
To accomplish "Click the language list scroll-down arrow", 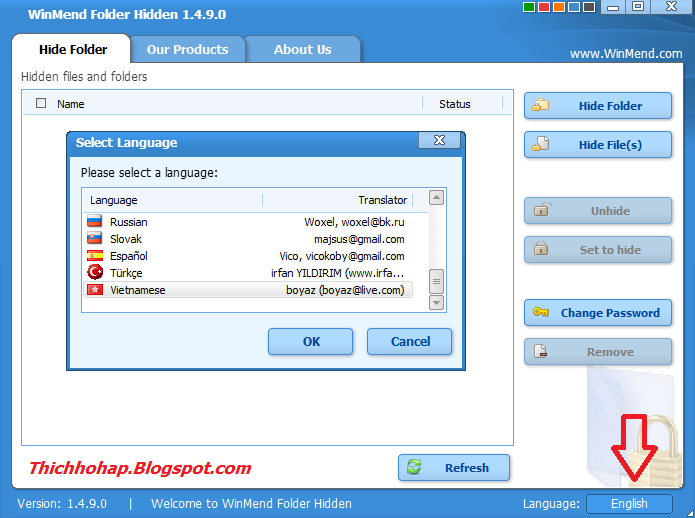I will [437, 303].
